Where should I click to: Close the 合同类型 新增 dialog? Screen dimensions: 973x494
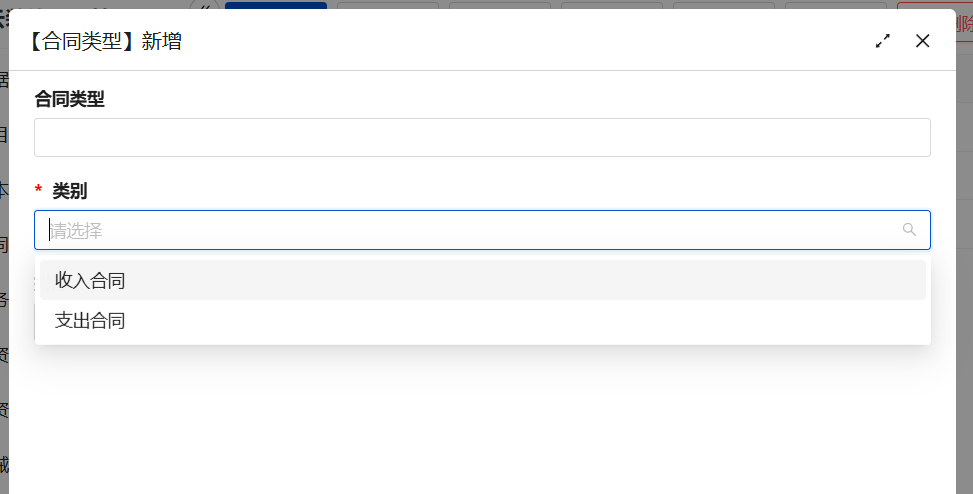click(923, 41)
